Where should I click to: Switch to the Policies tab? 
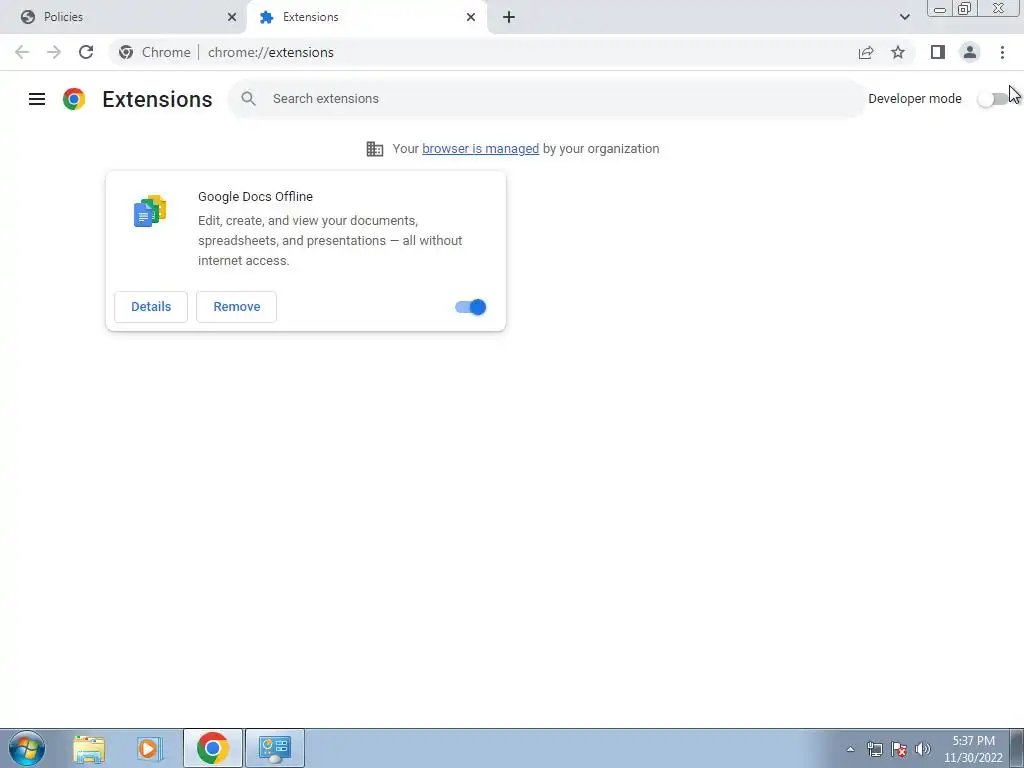[x=123, y=17]
